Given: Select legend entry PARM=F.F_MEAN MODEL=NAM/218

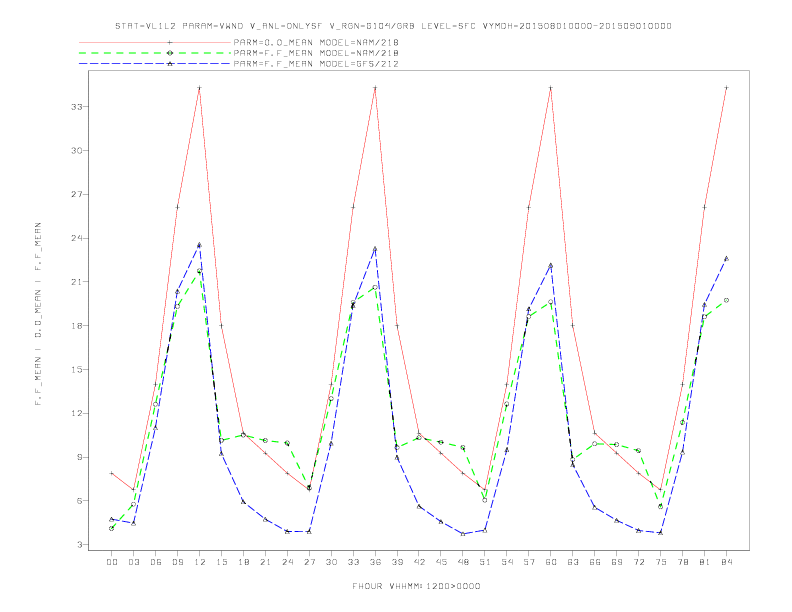Looking at the screenshot, I should click(316, 53).
